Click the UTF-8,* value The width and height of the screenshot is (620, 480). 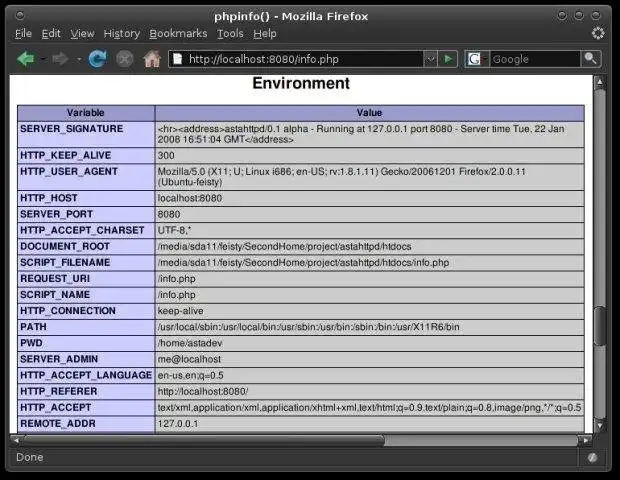[x=174, y=230]
